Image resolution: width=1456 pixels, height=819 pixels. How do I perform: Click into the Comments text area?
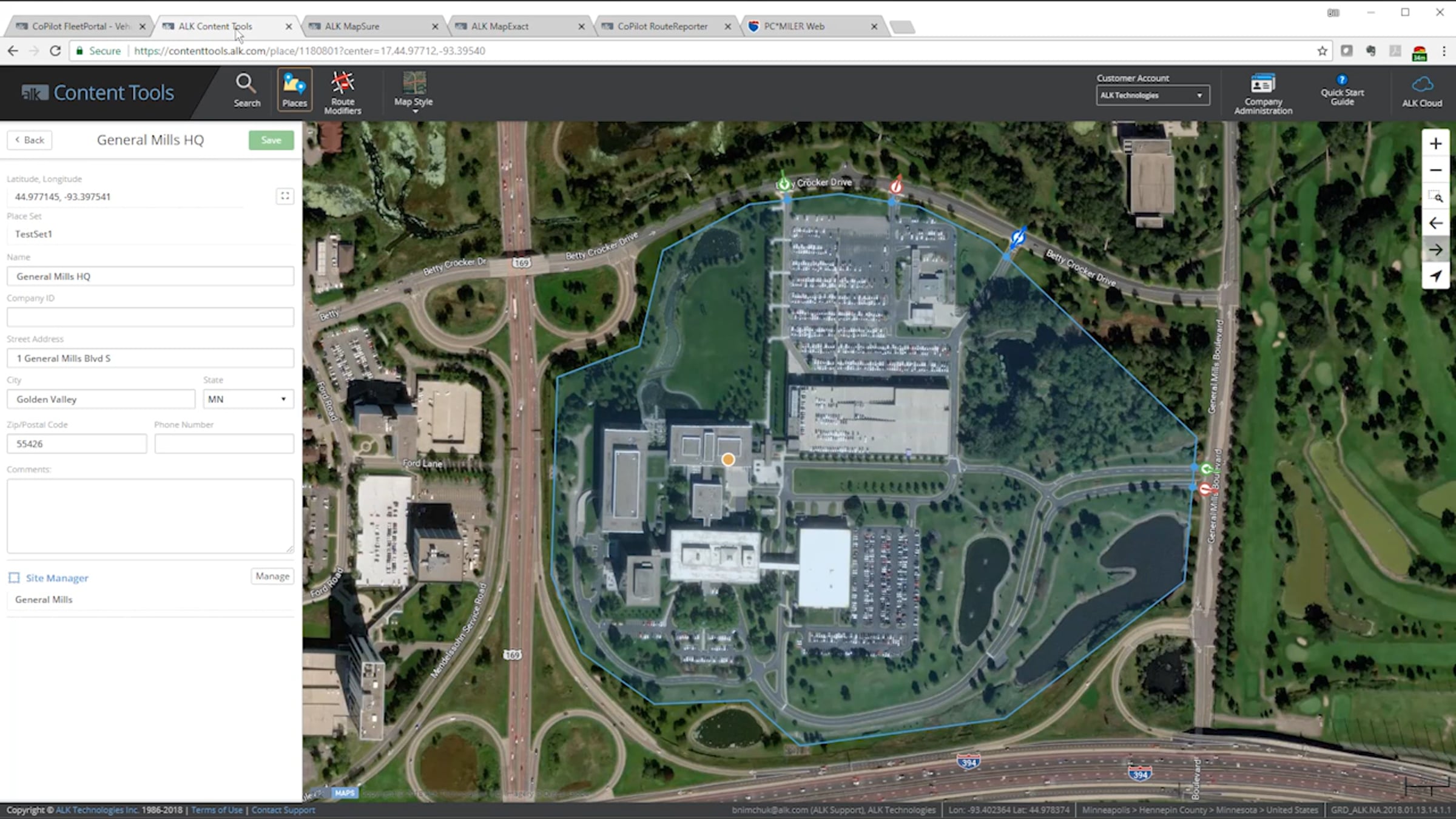[x=150, y=516]
